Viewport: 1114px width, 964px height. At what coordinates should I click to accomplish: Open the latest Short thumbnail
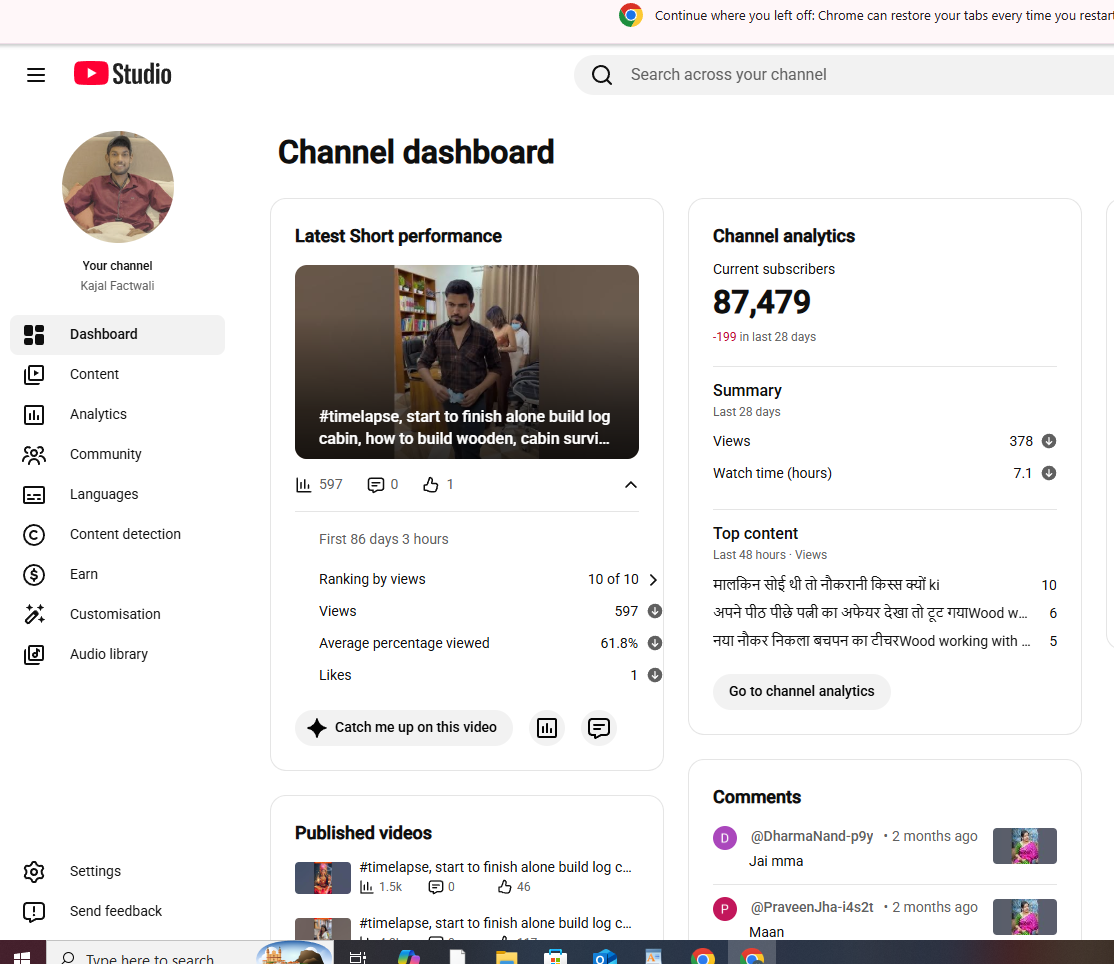pyautogui.click(x=467, y=362)
